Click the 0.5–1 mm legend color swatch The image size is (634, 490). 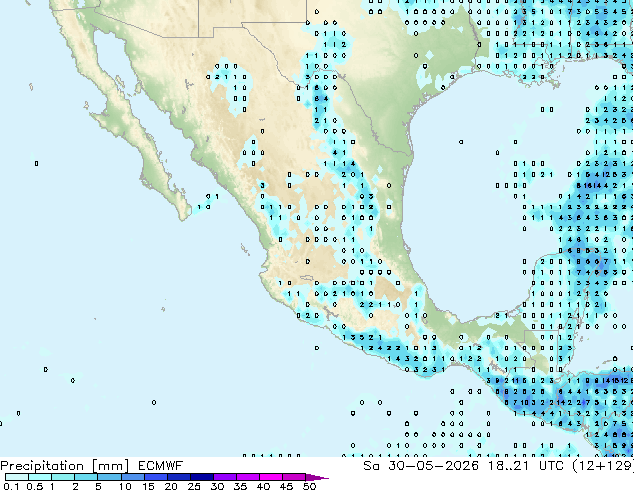click(40, 477)
